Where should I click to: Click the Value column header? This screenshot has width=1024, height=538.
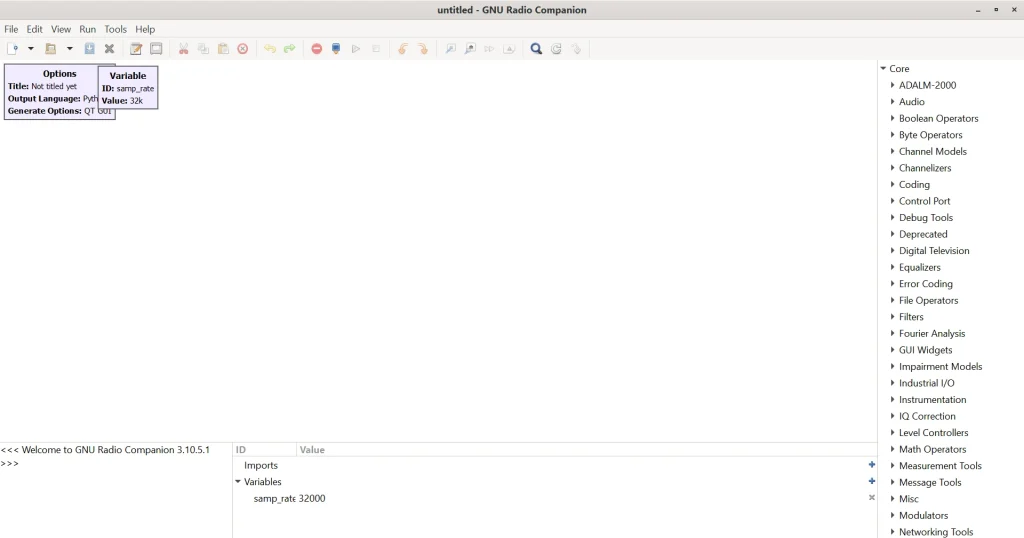(x=586, y=450)
